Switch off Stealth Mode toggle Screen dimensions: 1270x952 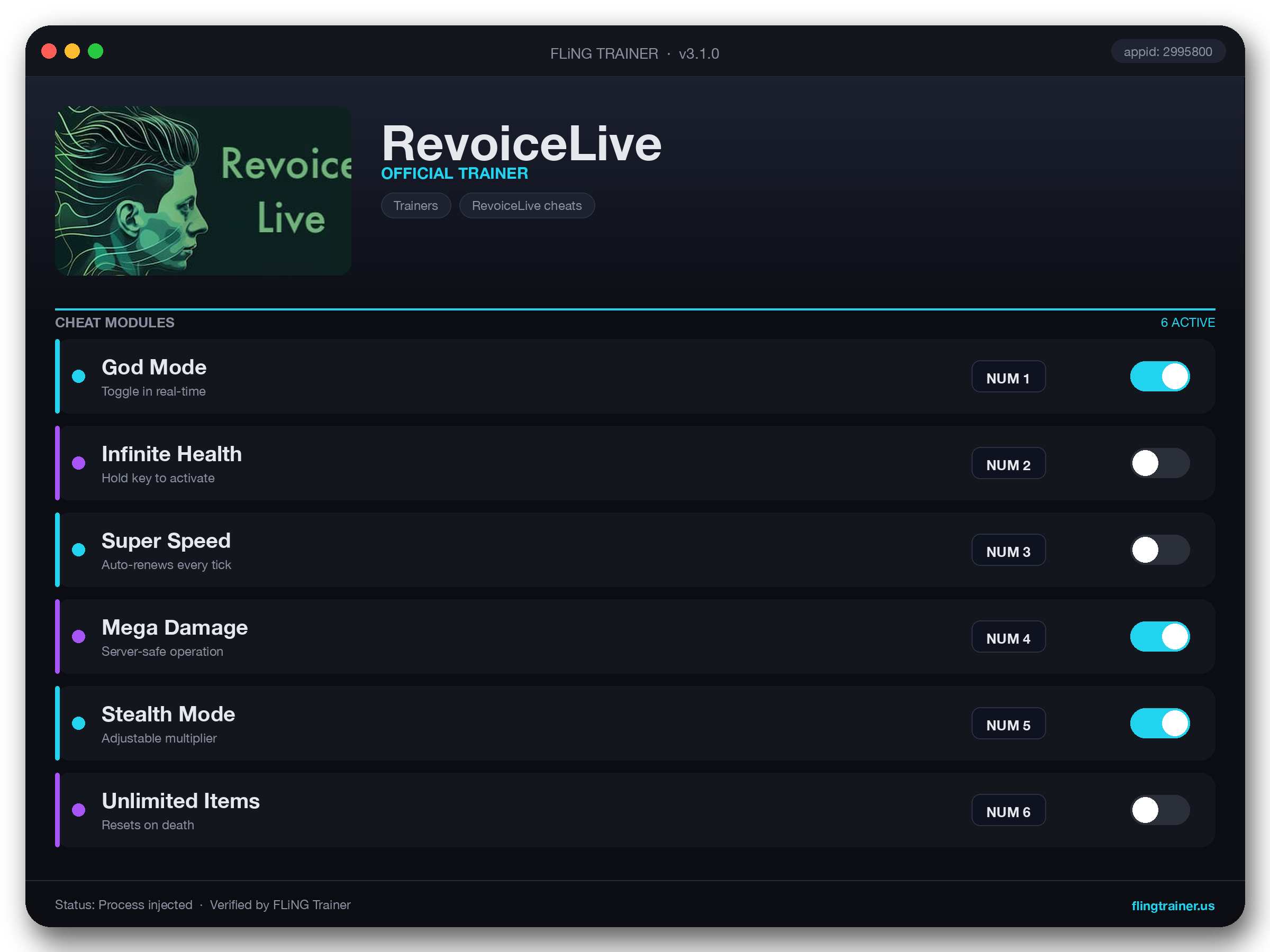(1160, 723)
